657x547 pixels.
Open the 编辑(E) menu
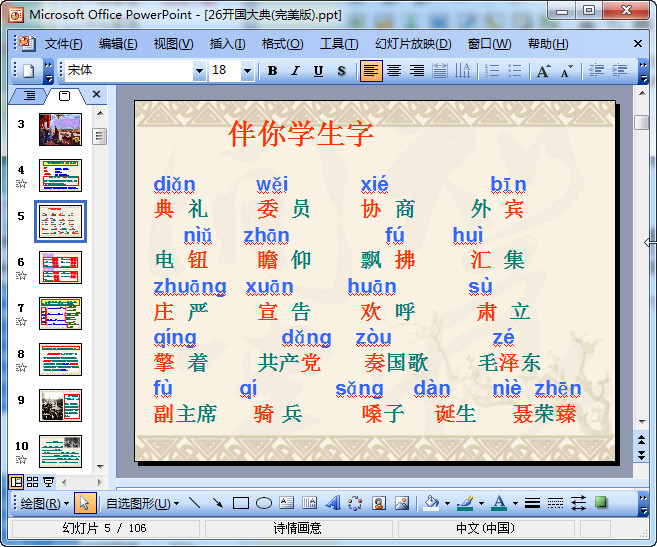tap(118, 44)
